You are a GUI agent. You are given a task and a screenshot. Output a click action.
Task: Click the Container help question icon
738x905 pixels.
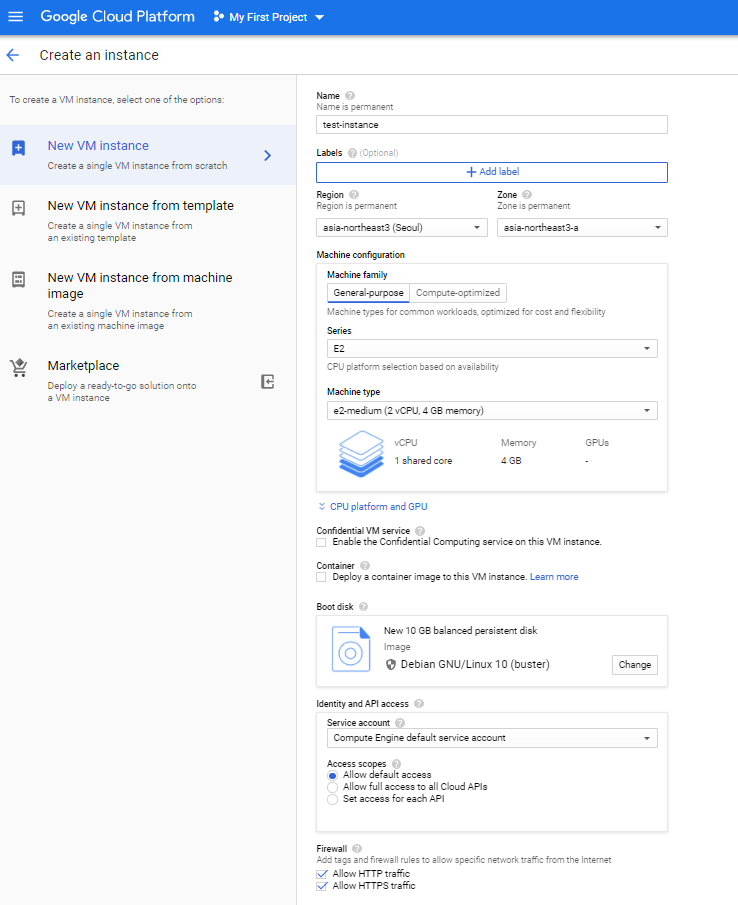(x=365, y=566)
